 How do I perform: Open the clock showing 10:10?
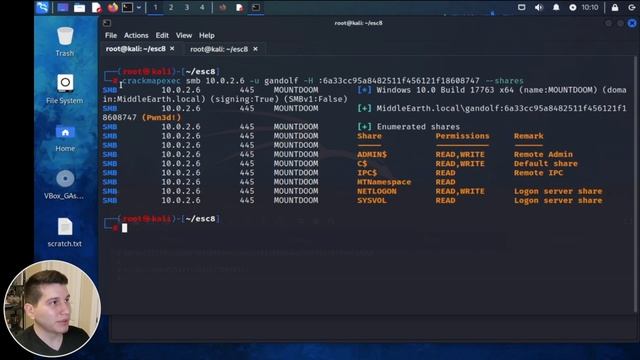click(590, 7)
